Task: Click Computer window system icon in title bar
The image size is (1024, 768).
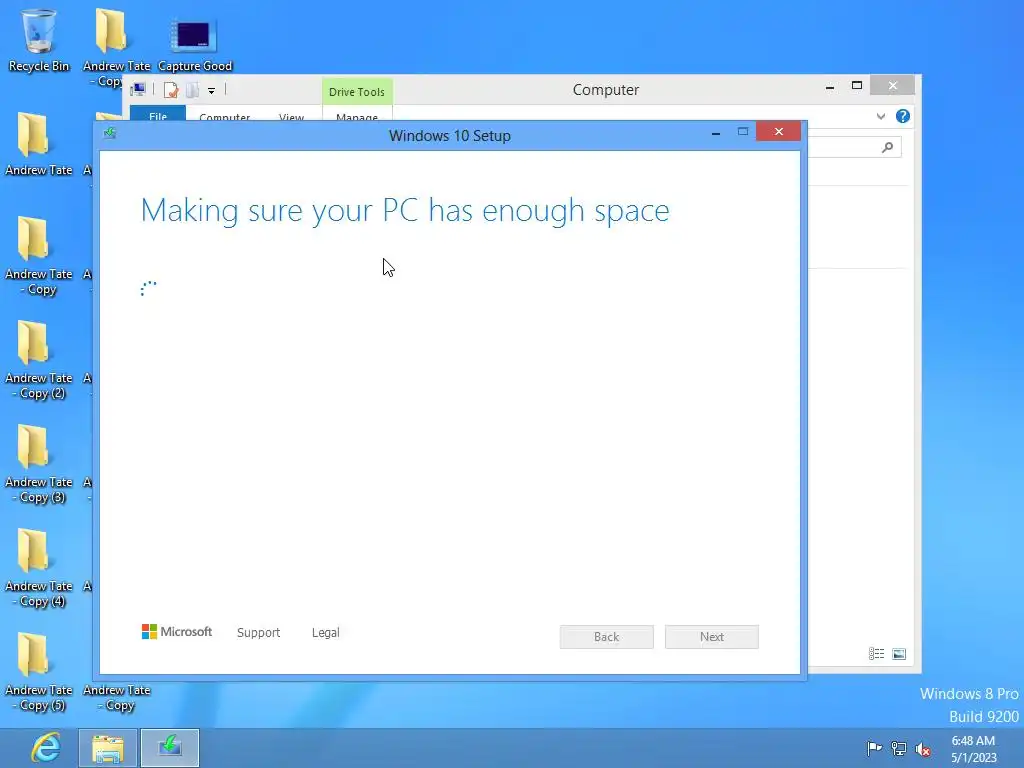Action: click(138, 89)
